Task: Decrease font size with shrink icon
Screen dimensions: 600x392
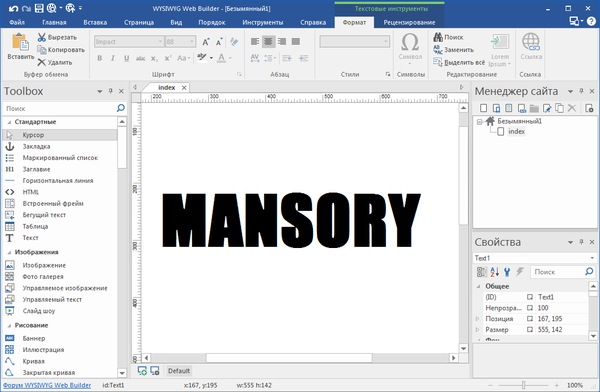Action: click(219, 42)
